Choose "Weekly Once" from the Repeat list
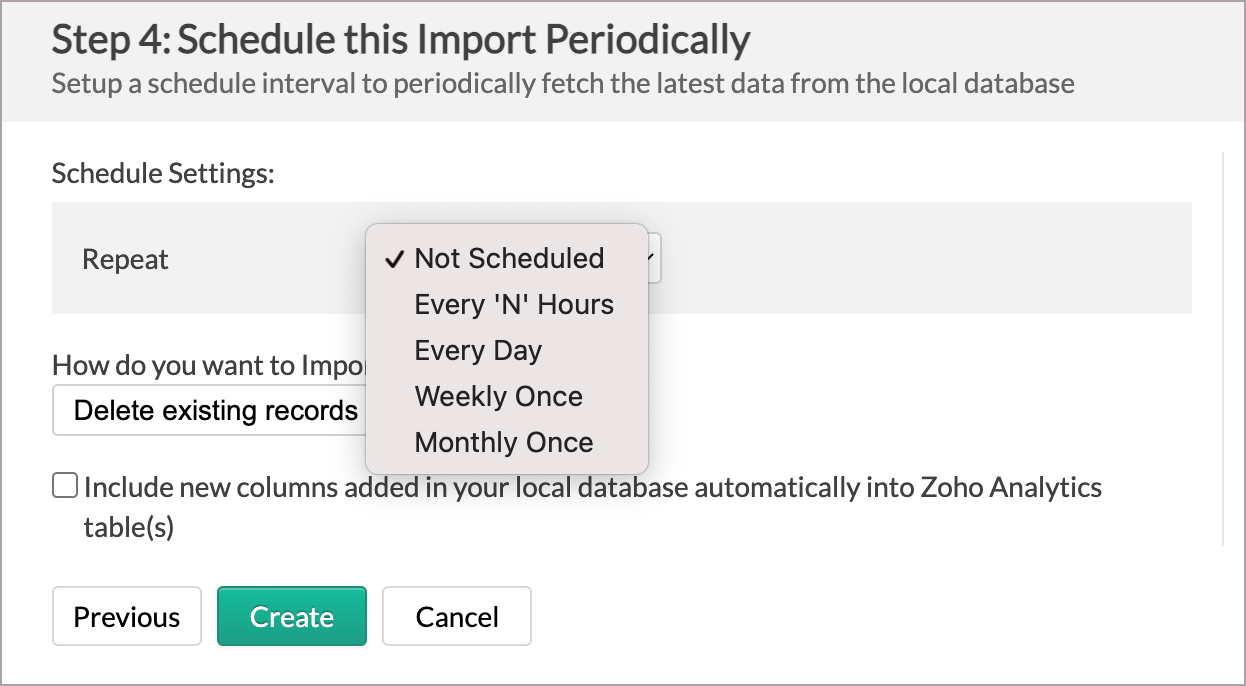 (x=498, y=396)
